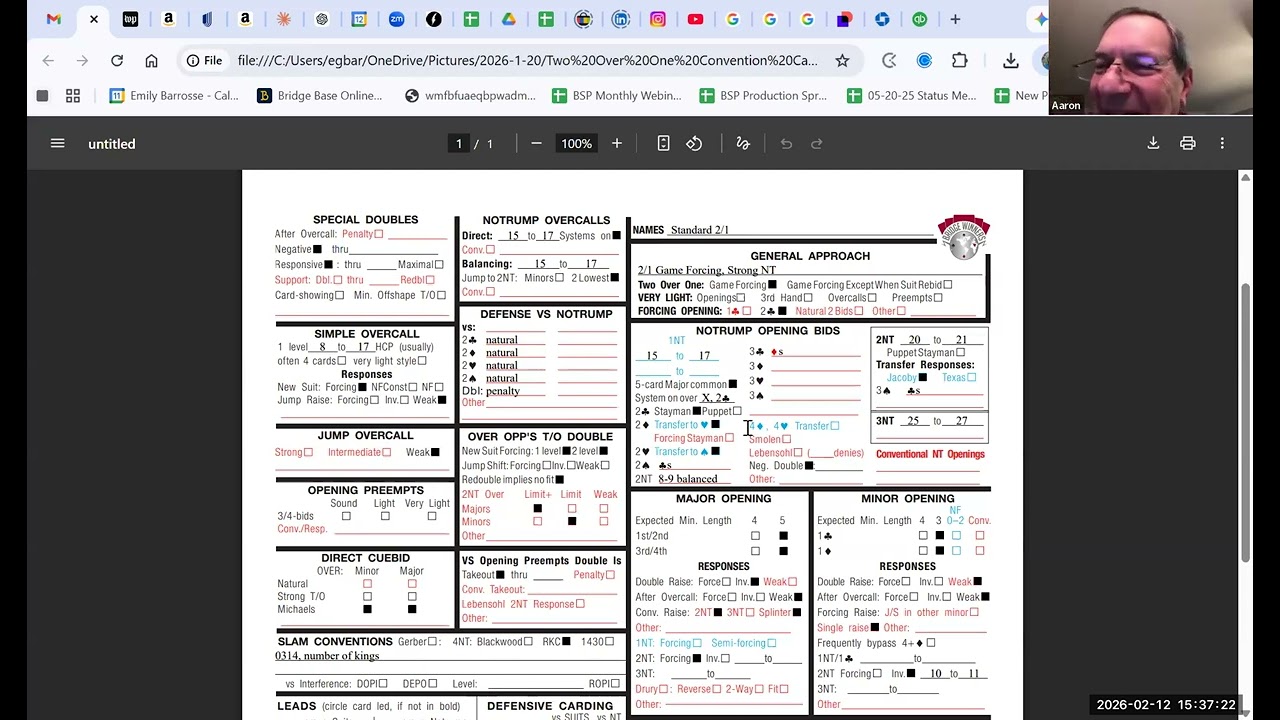Switch to the Instagram tab
The height and width of the screenshot is (720, 1280).
pyautogui.click(x=658, y=19)
